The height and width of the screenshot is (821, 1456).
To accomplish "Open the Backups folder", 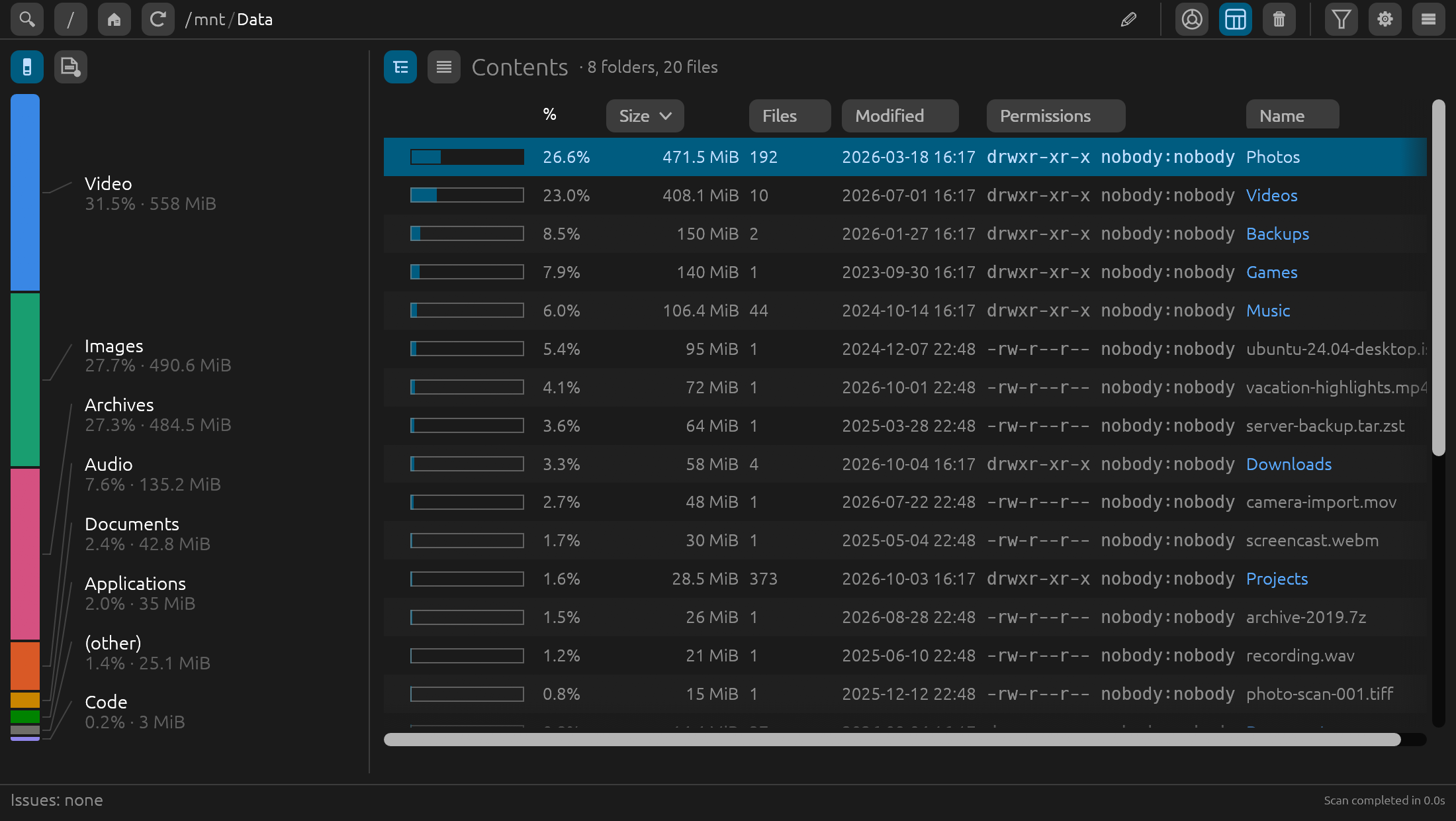I will click(x=1277, y=234).
